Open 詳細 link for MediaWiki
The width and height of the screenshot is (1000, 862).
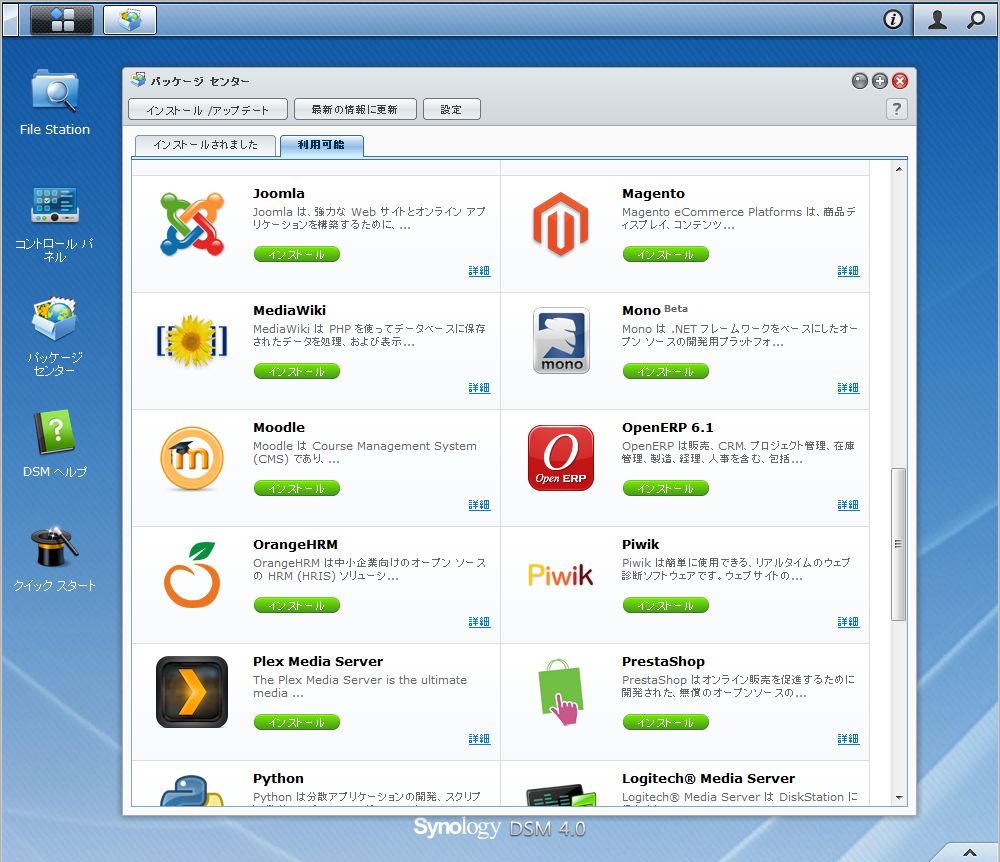click(x=479, y=388)
